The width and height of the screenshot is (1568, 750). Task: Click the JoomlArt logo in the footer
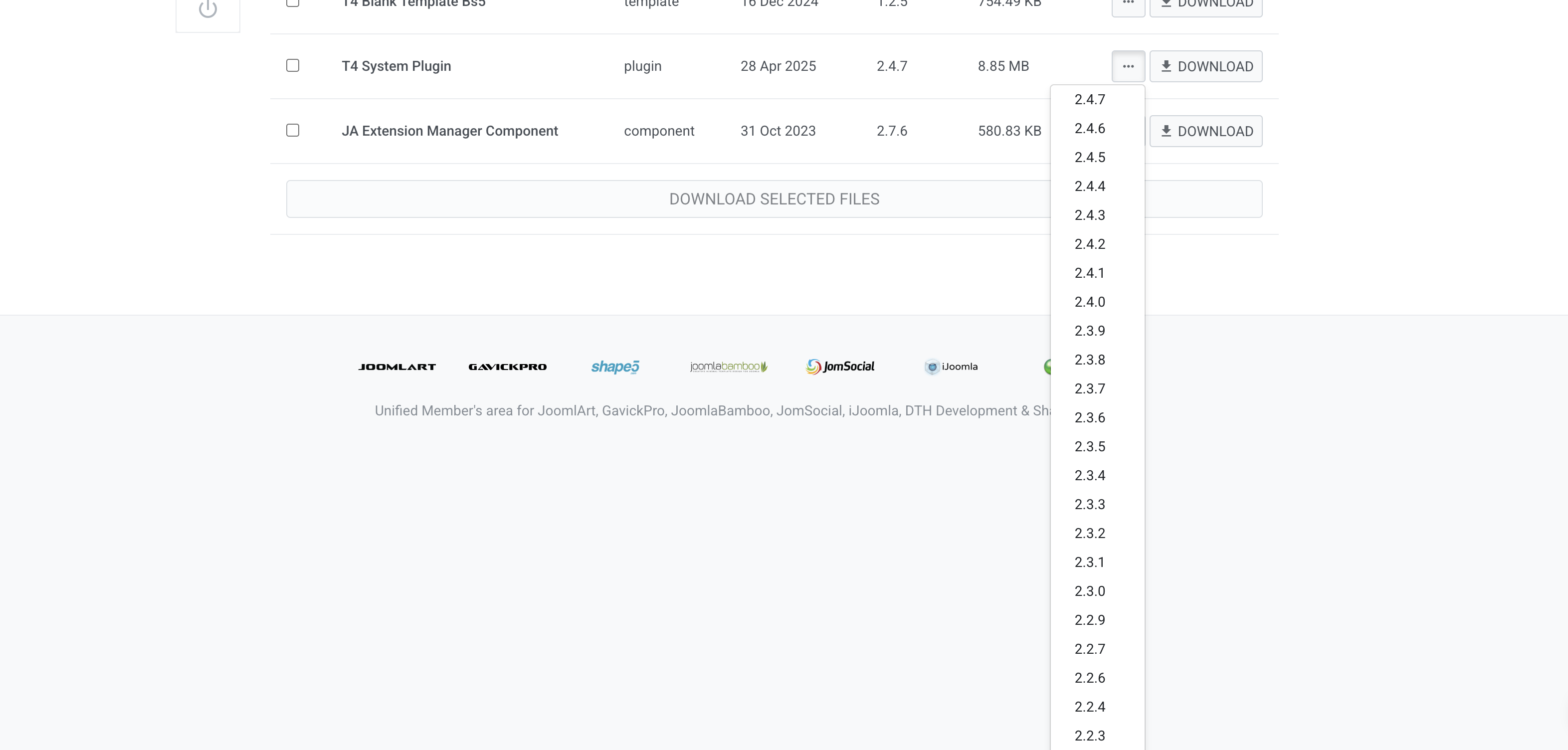[x=397, y=367]
